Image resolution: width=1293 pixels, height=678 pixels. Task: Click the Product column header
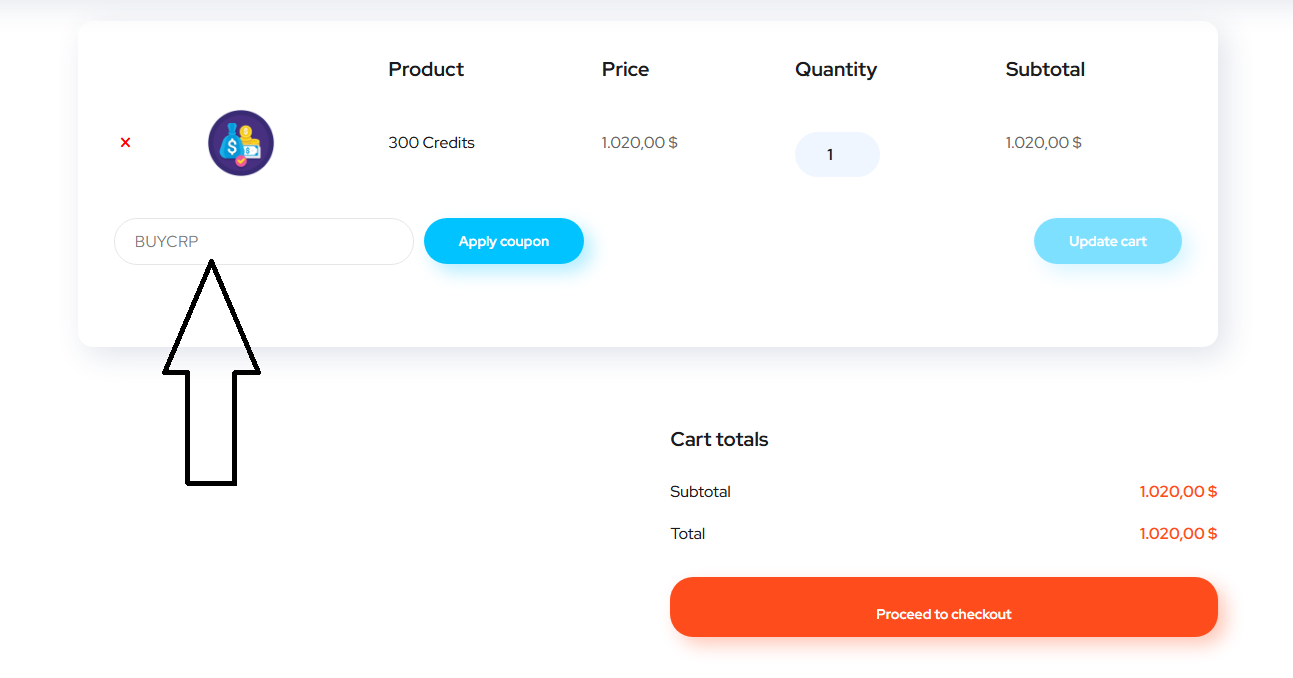(425, 69)
